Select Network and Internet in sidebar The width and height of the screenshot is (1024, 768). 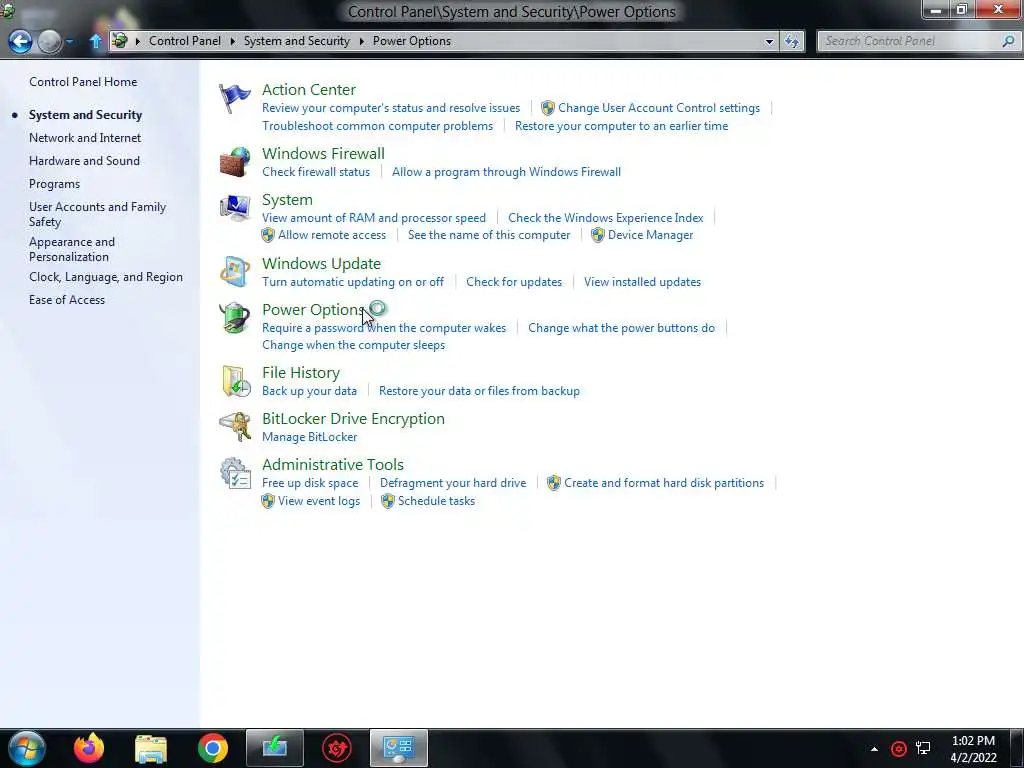point(85,138)
